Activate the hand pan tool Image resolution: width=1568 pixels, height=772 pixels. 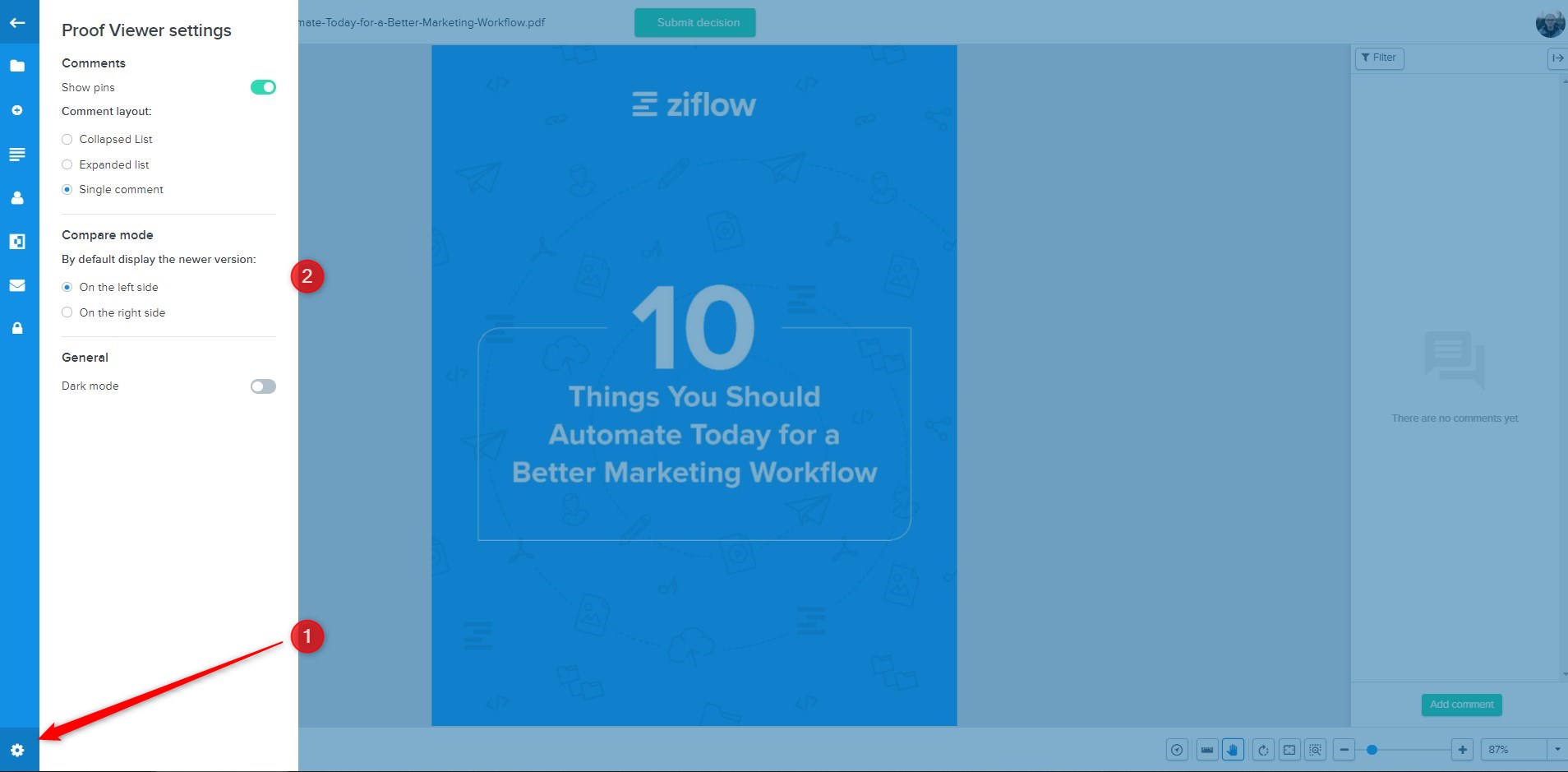coord(1233,750)
